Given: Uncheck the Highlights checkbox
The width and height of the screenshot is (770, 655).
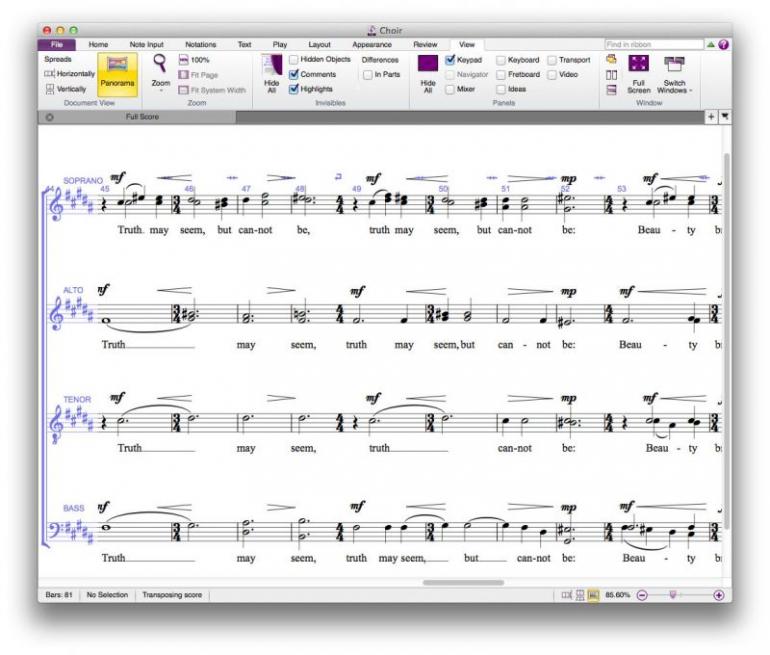Looking at the screenshot, I should 294,89.
